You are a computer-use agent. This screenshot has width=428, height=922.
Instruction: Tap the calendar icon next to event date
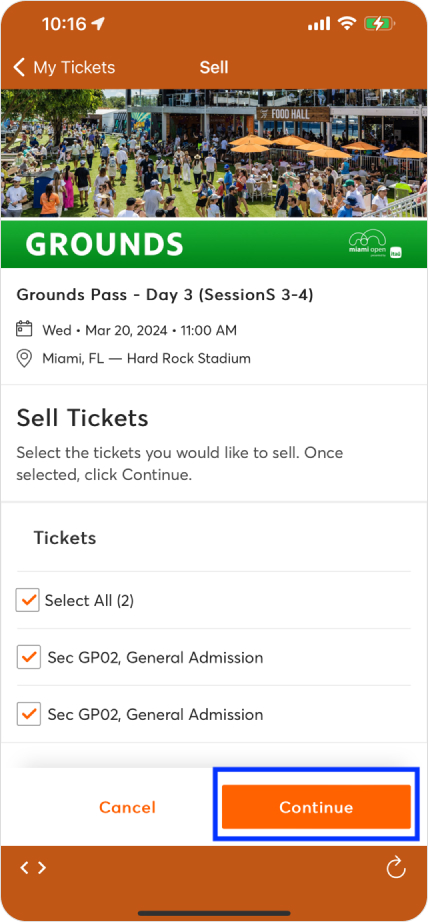[24, 329]
